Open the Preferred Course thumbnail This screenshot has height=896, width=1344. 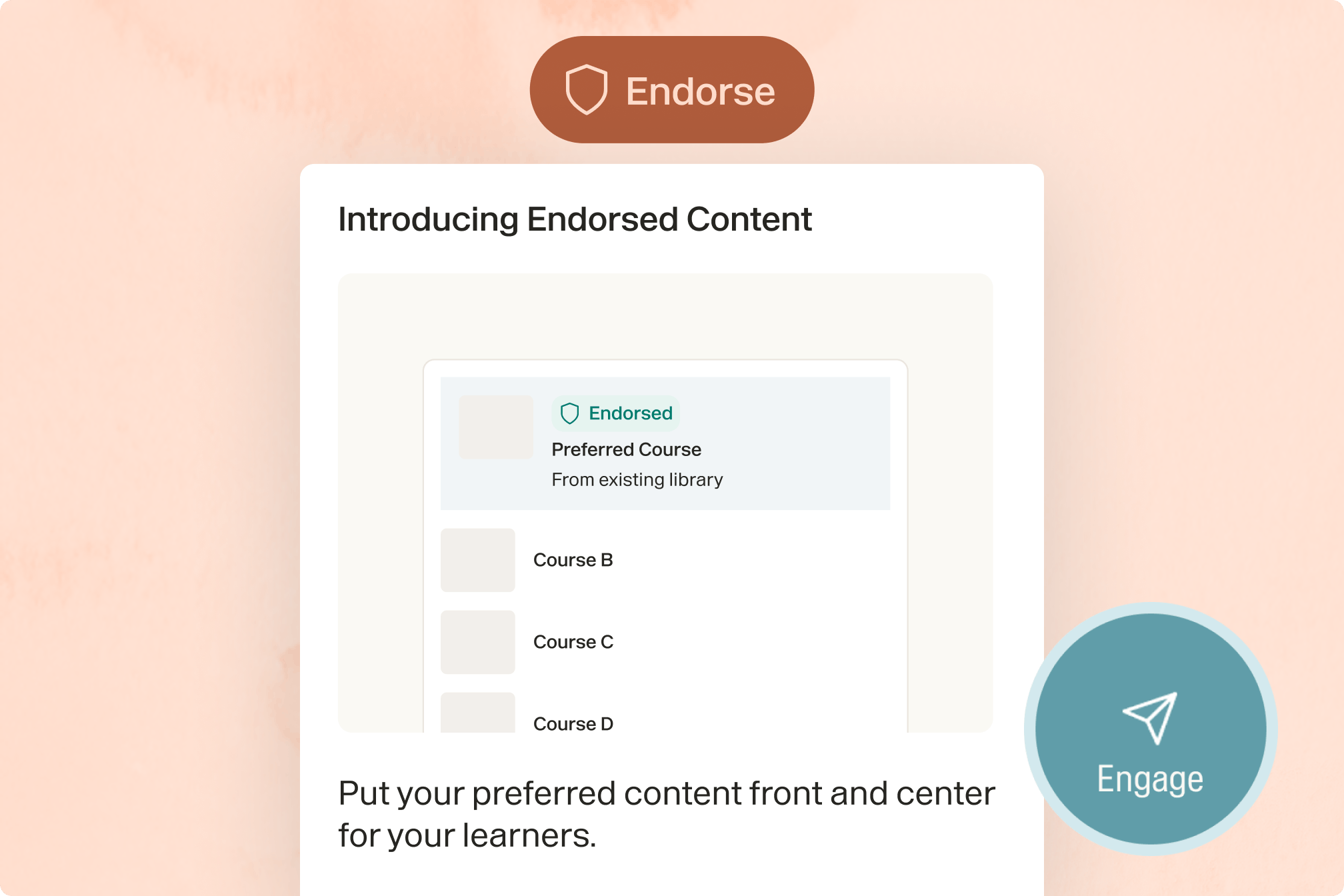coord(496,427)
